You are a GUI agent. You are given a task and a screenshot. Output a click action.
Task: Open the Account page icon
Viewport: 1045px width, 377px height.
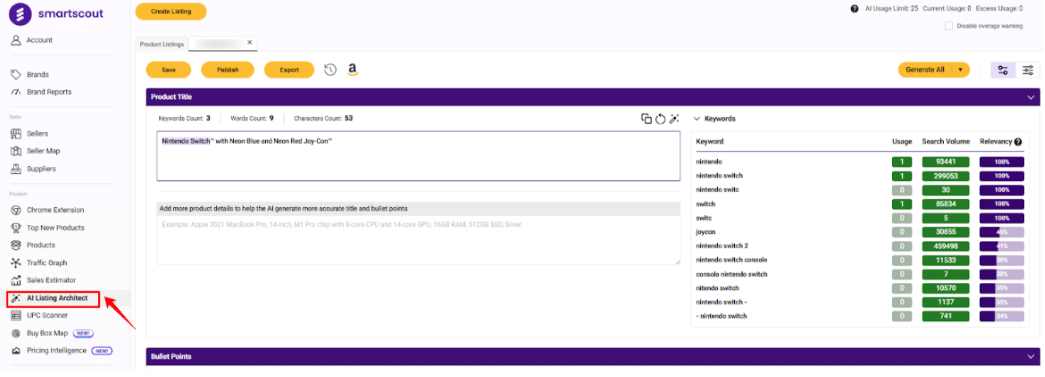(x=17, y=40)
